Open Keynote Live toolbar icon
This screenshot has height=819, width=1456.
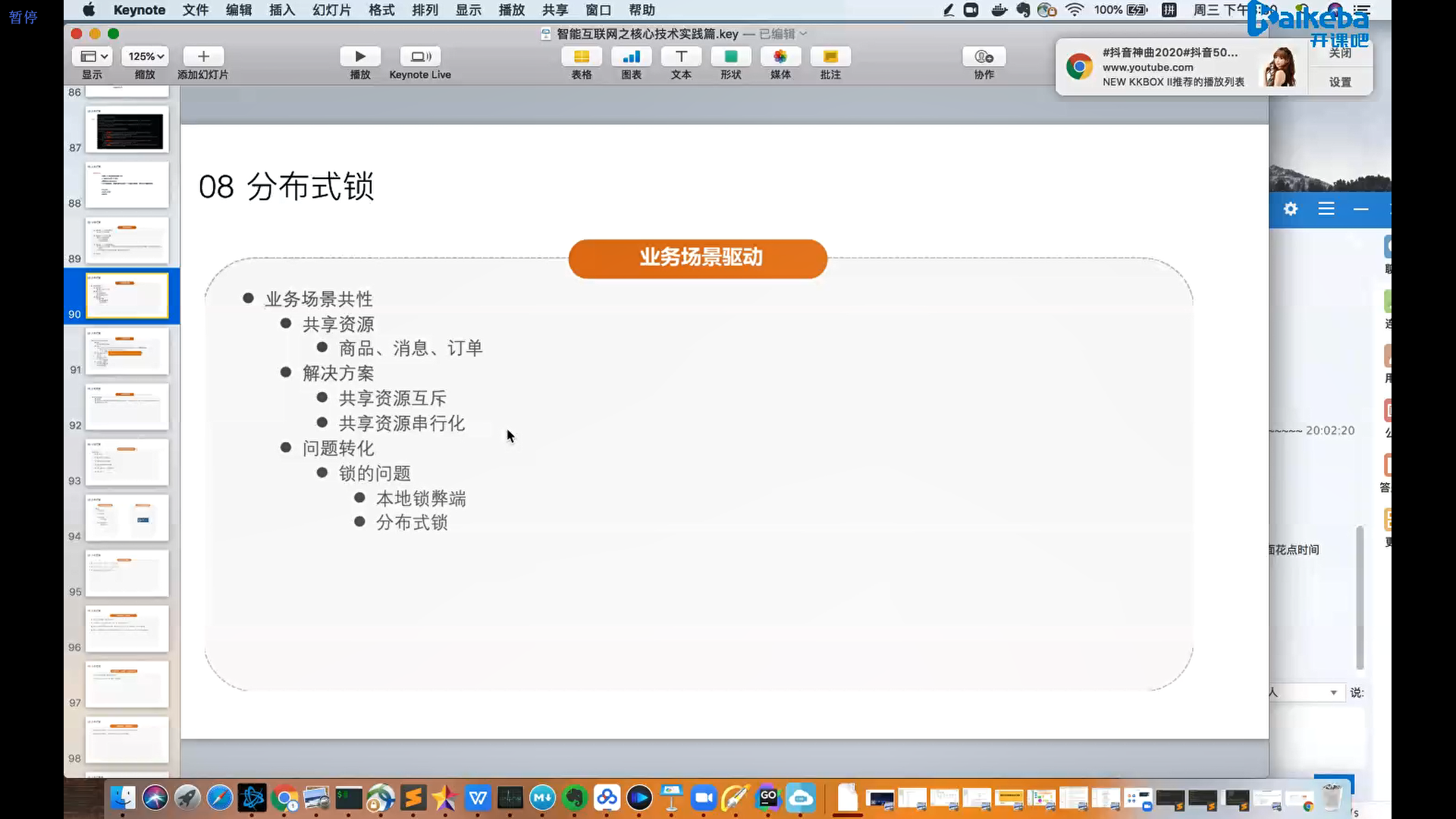coord(420,57)
